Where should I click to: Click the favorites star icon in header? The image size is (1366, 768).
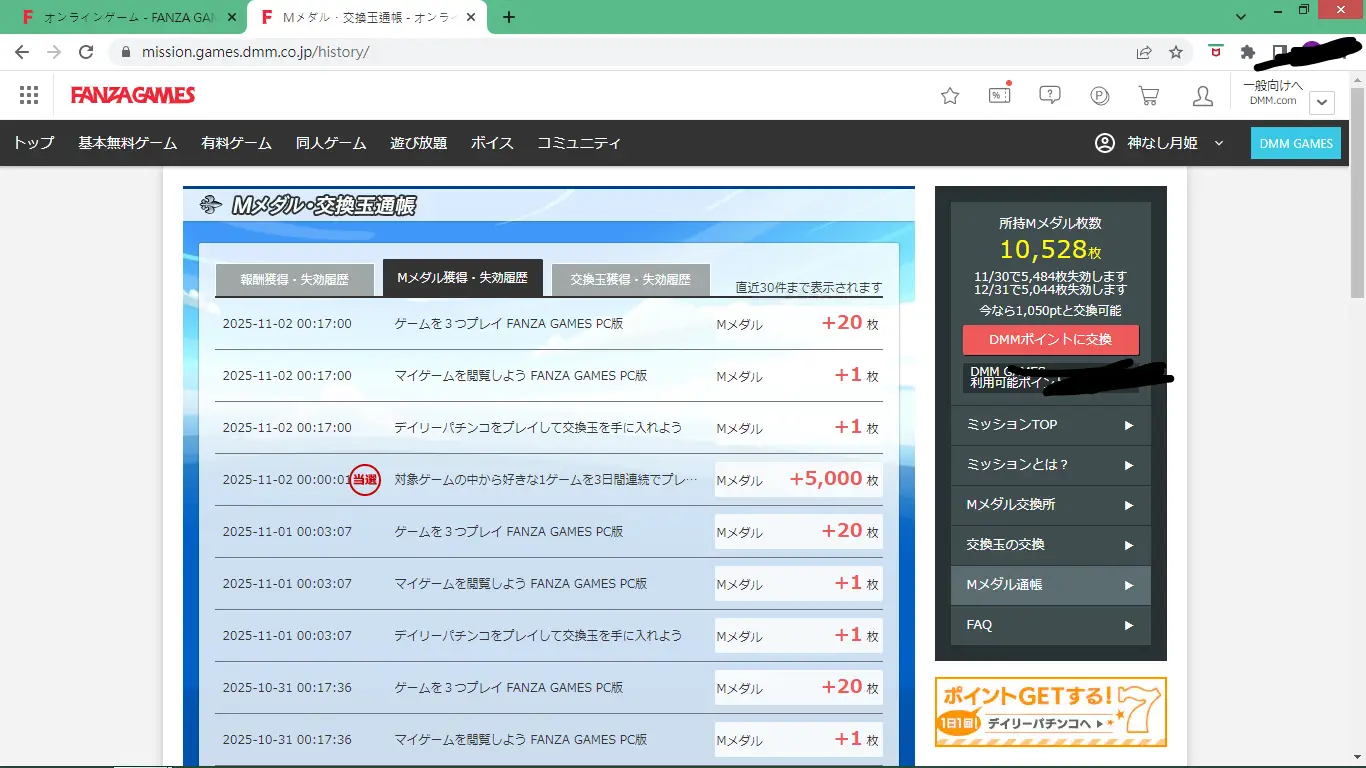[950, 96]
